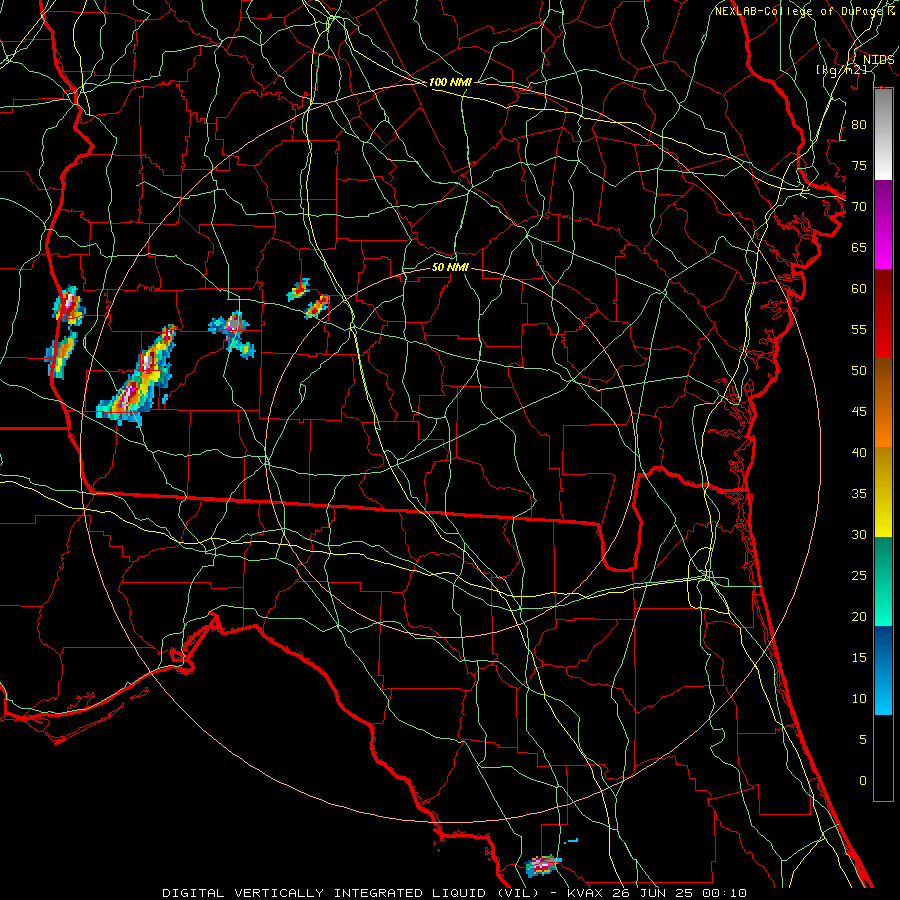Viewport: 900px width, 900px height.
Task: Click the 30 value on the VIL scale
Action: click(x=859, y=535)
